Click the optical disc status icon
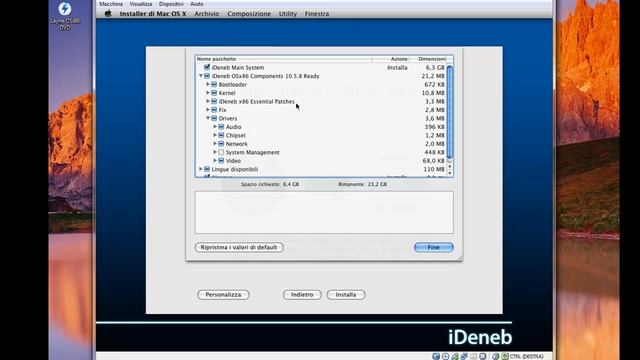This screenshot has height=360, width=640. (445, 356)
